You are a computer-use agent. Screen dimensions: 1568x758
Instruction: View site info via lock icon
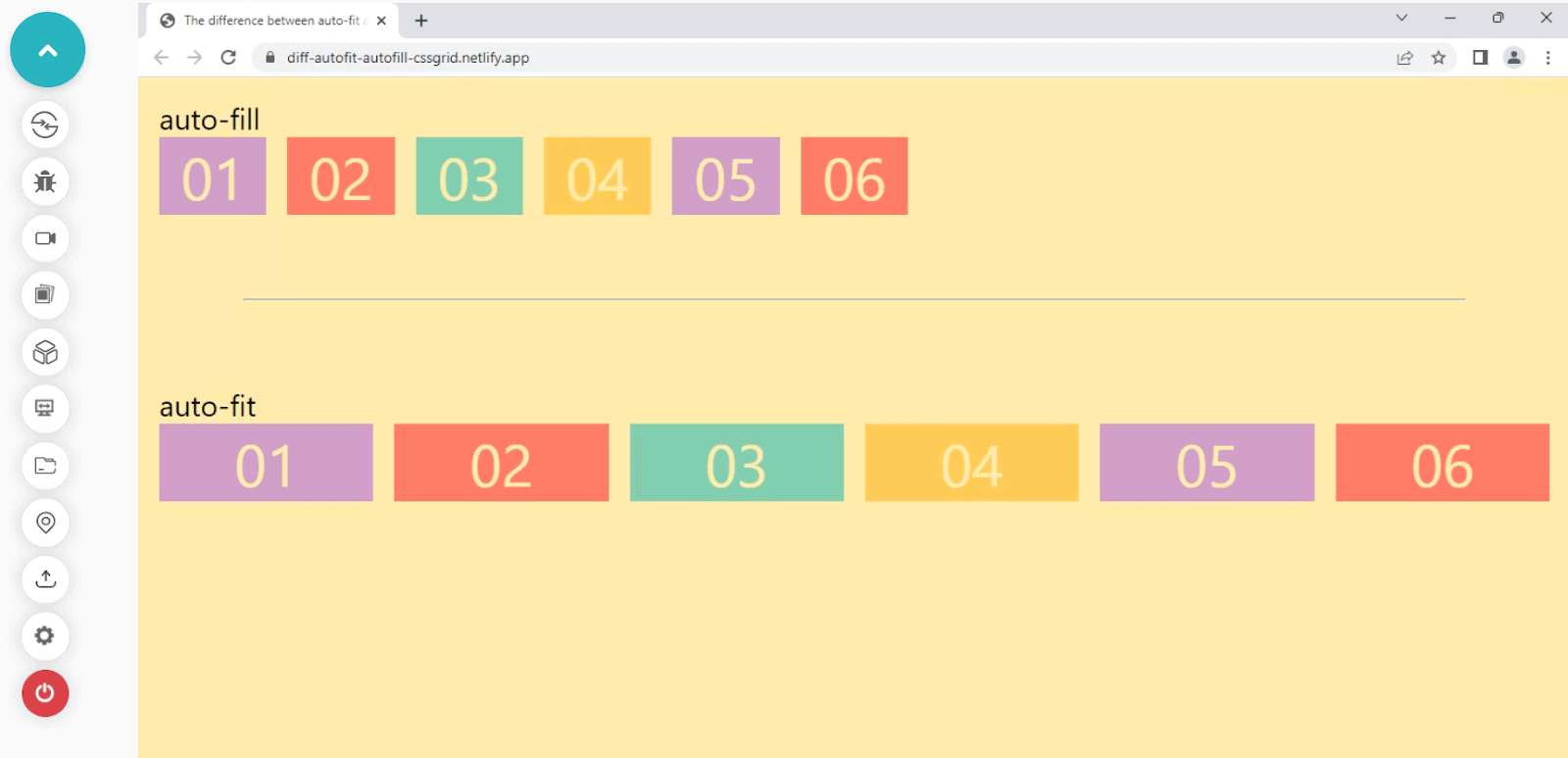269,58
